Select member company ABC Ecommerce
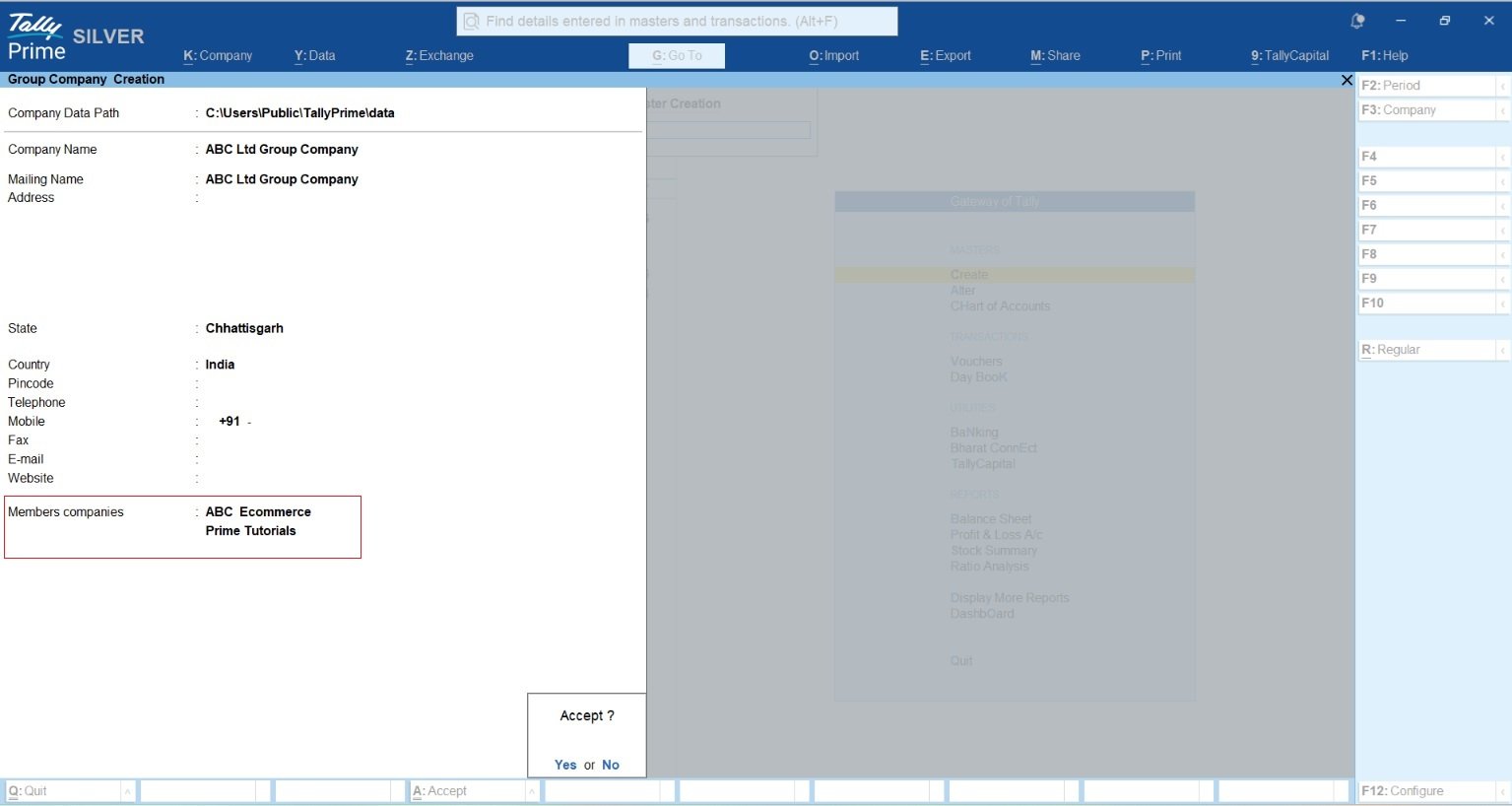Image resolution: width=1512 pixels, height=806 pixels. (258, 512)
